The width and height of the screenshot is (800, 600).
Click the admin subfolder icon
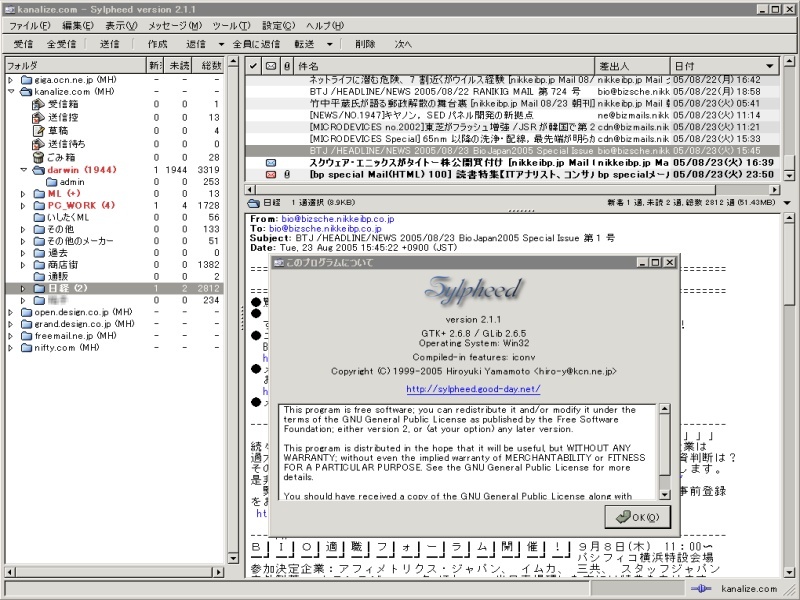click(52, 182)
